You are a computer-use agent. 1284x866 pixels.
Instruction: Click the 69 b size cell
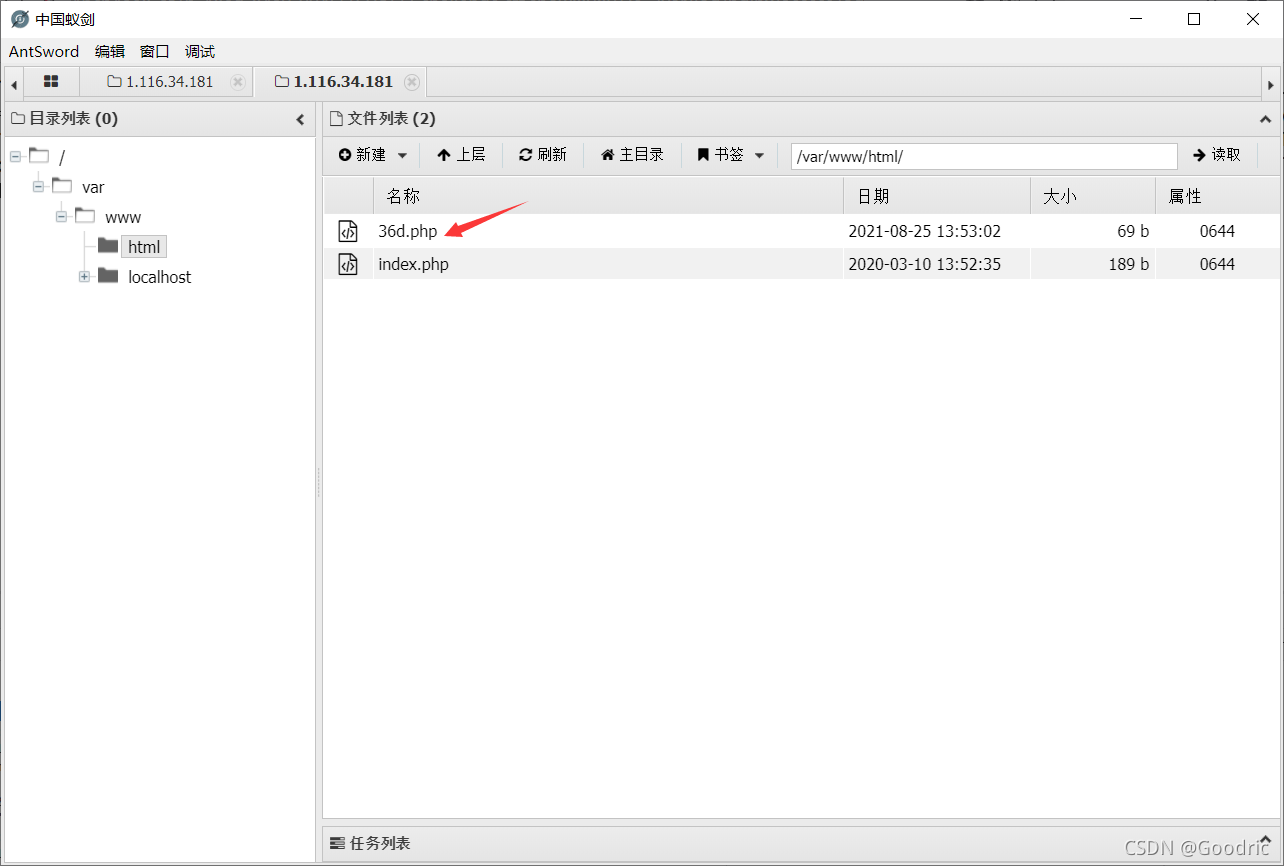click(x=1133, y=231)
